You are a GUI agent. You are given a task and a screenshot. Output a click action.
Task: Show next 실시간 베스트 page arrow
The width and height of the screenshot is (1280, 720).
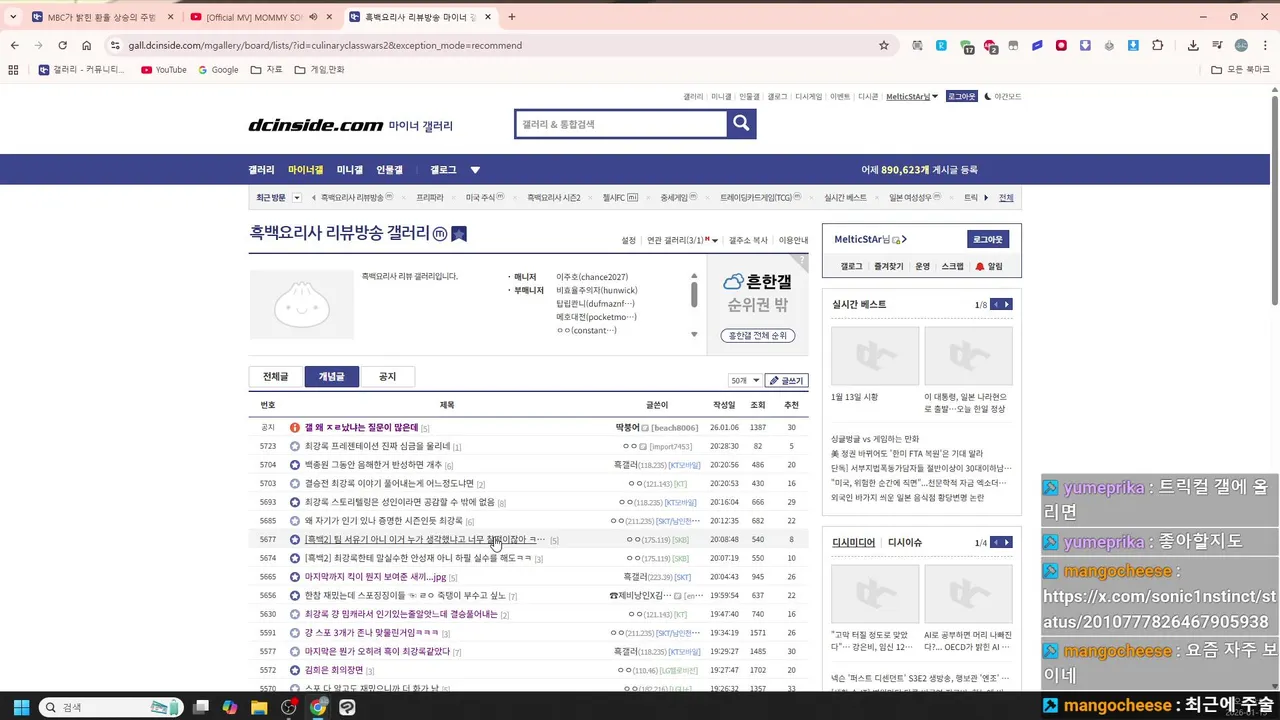coord(1007,304)
